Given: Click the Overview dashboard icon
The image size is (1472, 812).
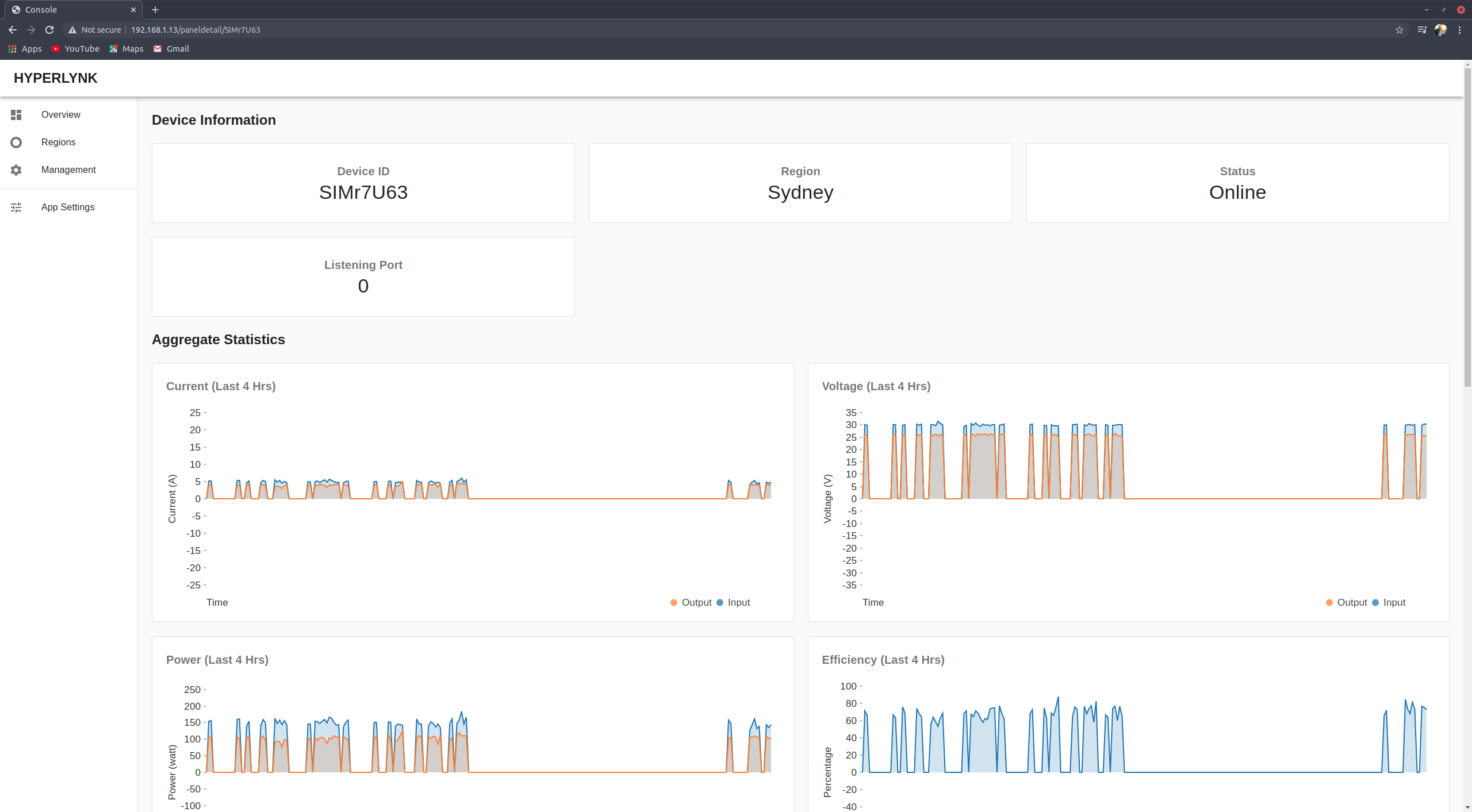Looking at the screenshot, I should click(16, 115).
